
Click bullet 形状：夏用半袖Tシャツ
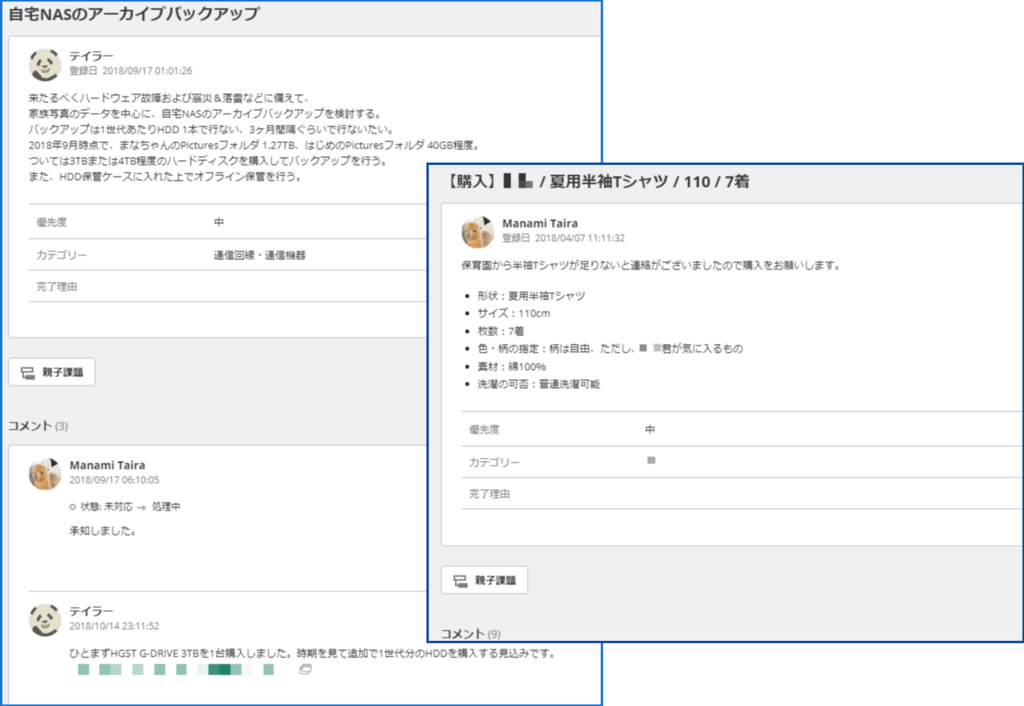tap(531, 296)
